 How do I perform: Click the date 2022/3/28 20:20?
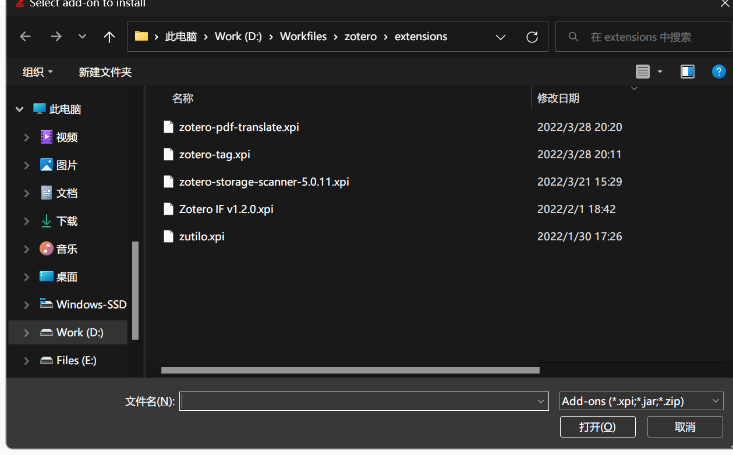tap(580, 127)
